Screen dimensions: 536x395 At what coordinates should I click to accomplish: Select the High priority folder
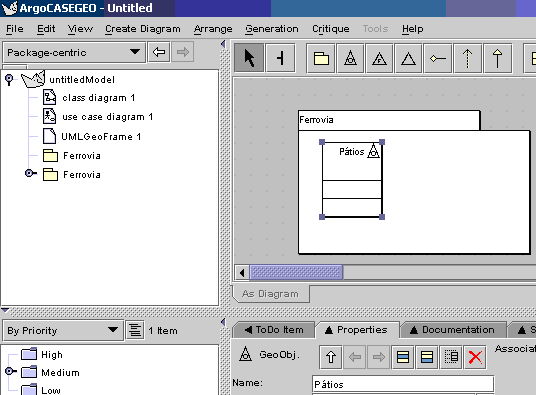pyautogui.click(x=42, y=354)
